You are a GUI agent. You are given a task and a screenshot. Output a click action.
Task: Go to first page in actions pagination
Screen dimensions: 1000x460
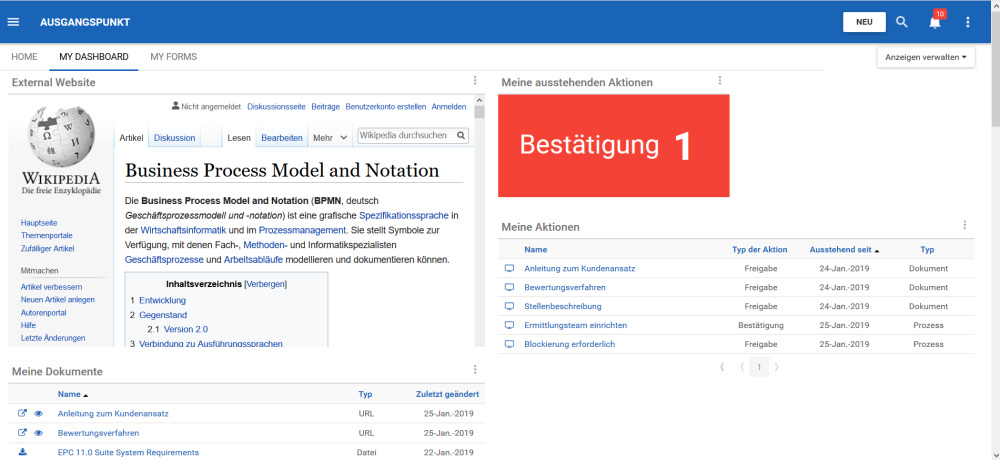[723, 367]
